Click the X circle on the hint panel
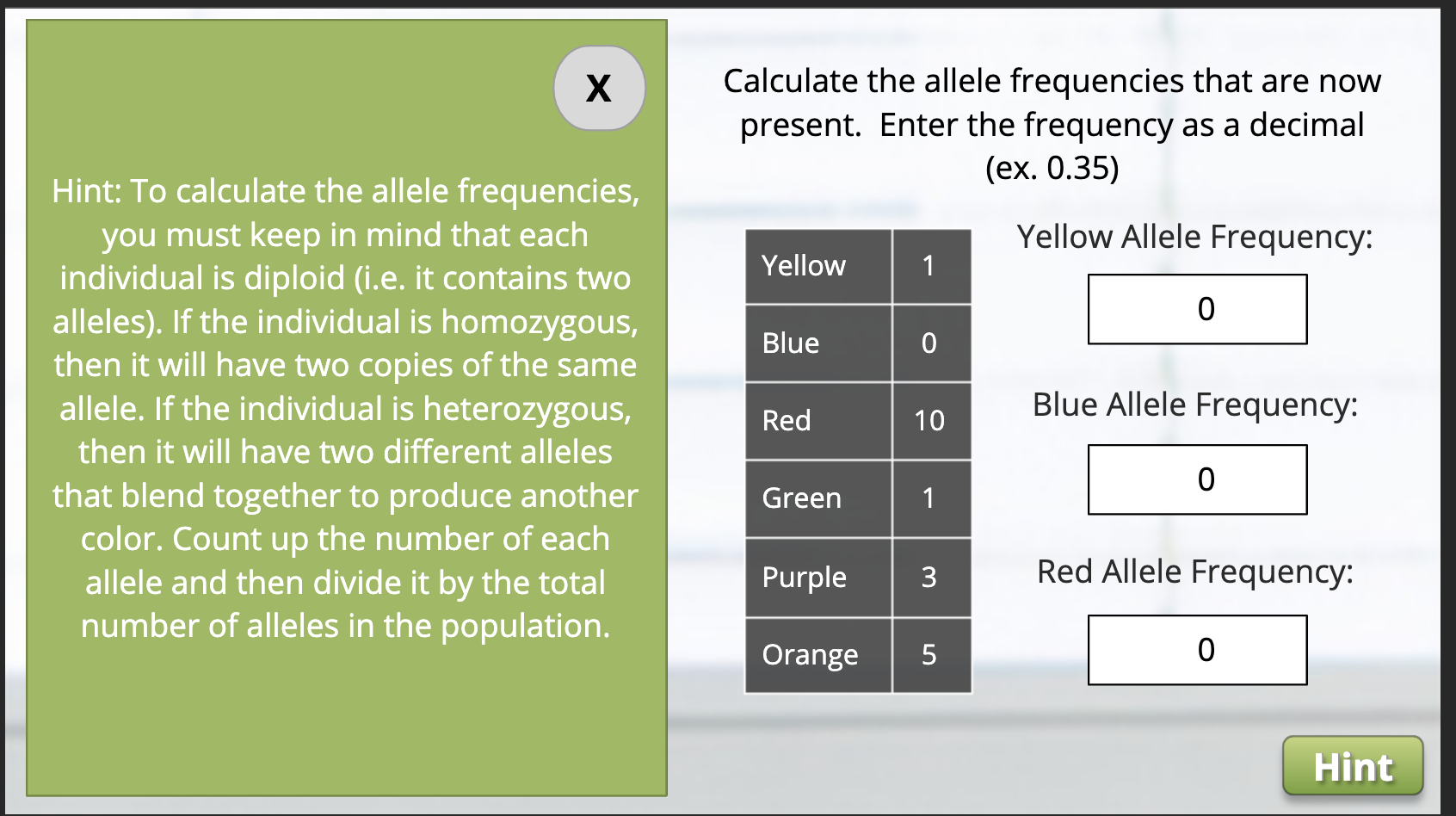Viewport: 1456px width, 816px height. [599, 87]
